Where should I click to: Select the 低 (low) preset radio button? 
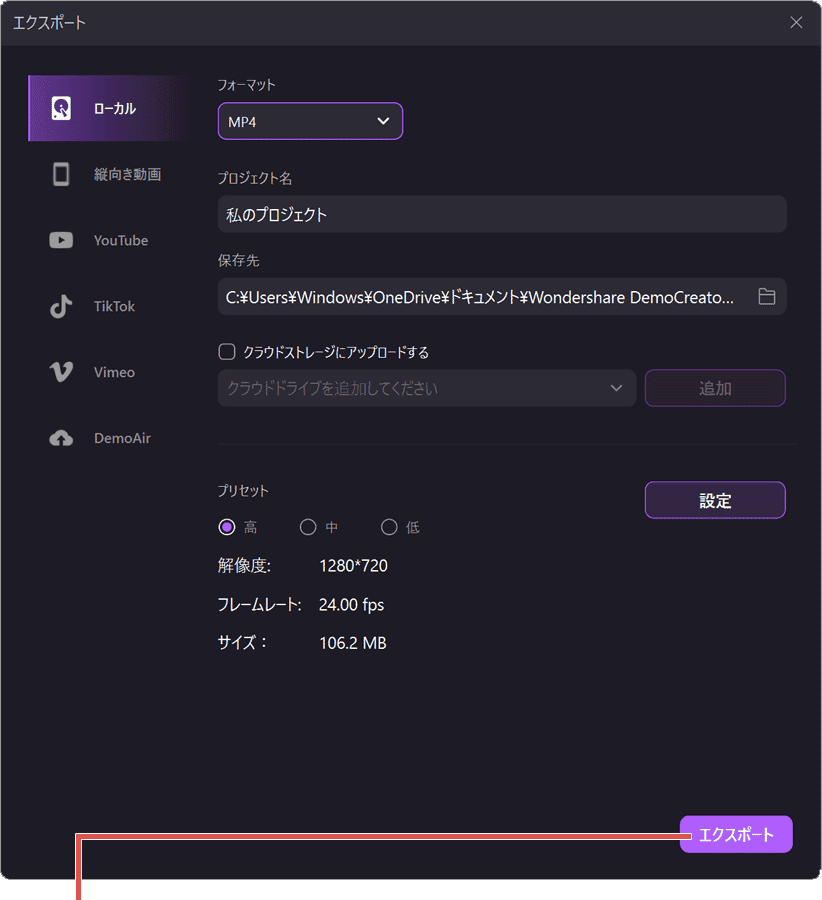click(x=389, y=527)
